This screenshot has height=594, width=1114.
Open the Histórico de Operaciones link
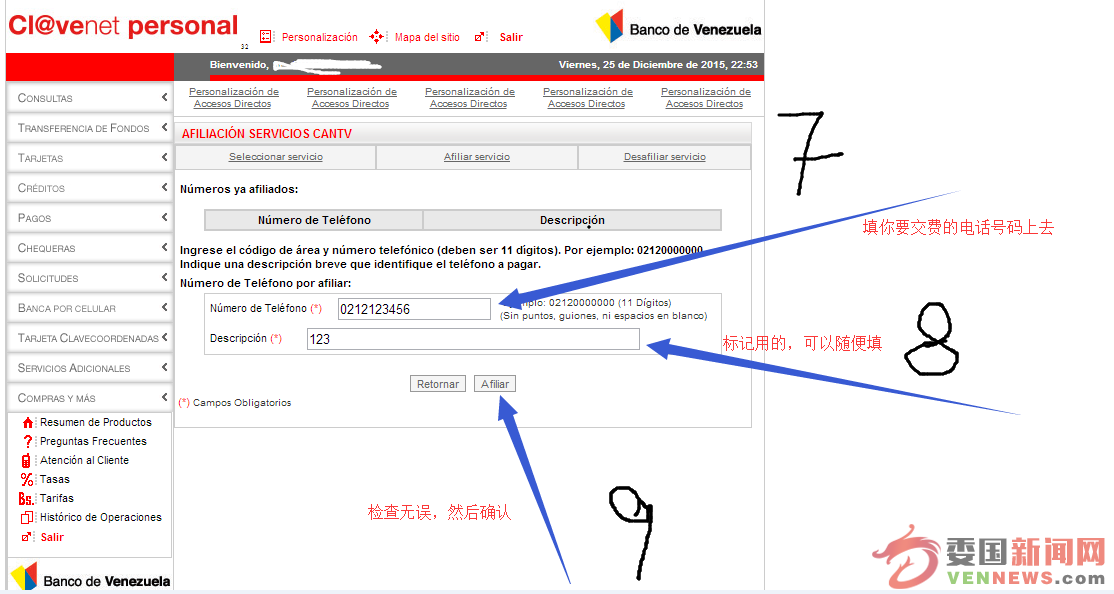101,517
